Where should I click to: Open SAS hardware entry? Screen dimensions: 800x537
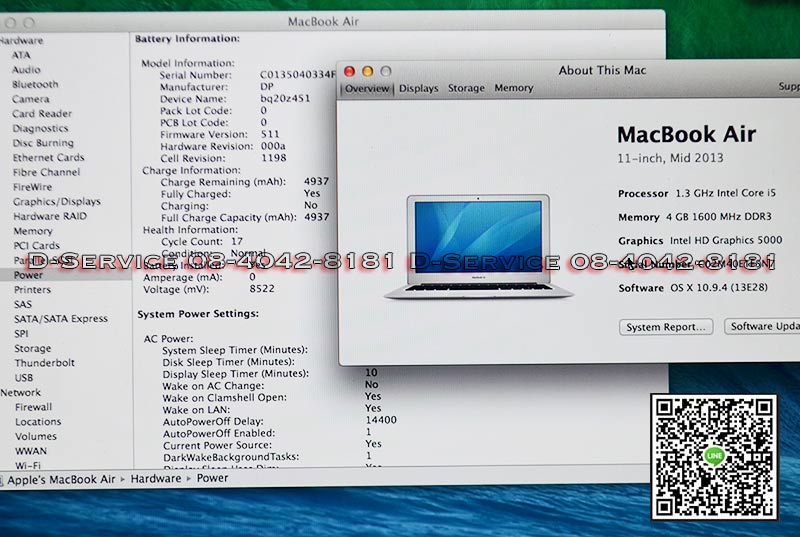(22, 304)
